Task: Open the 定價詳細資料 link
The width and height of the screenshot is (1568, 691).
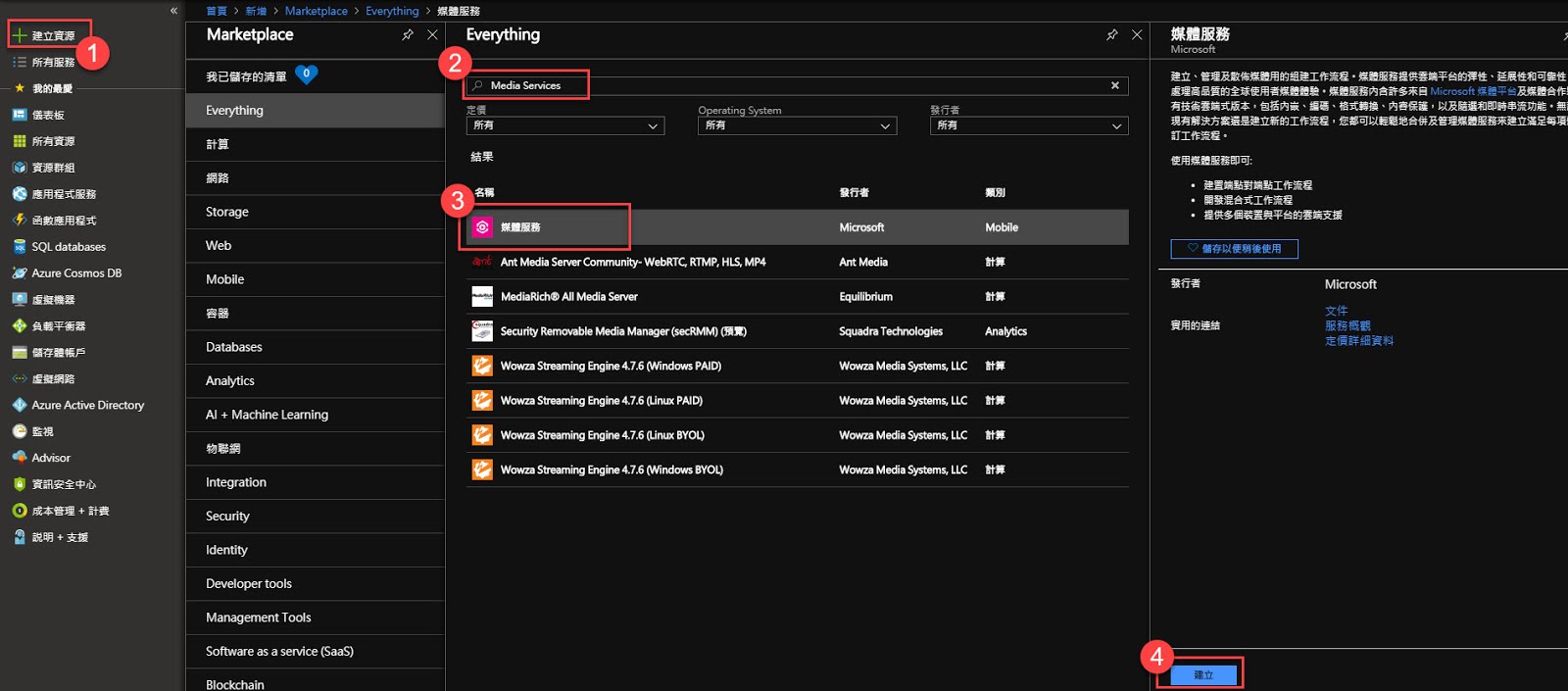Action: tap(1359, 341)
